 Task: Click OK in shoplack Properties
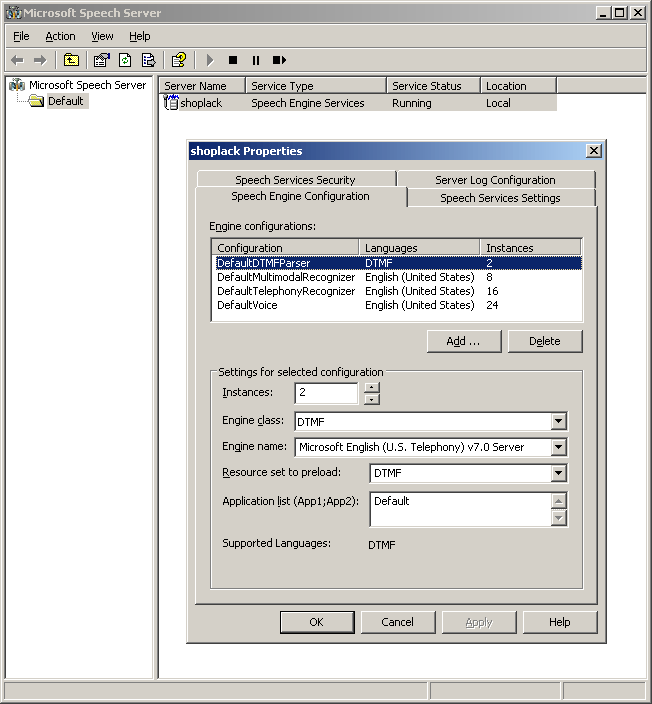click(317, 622)
